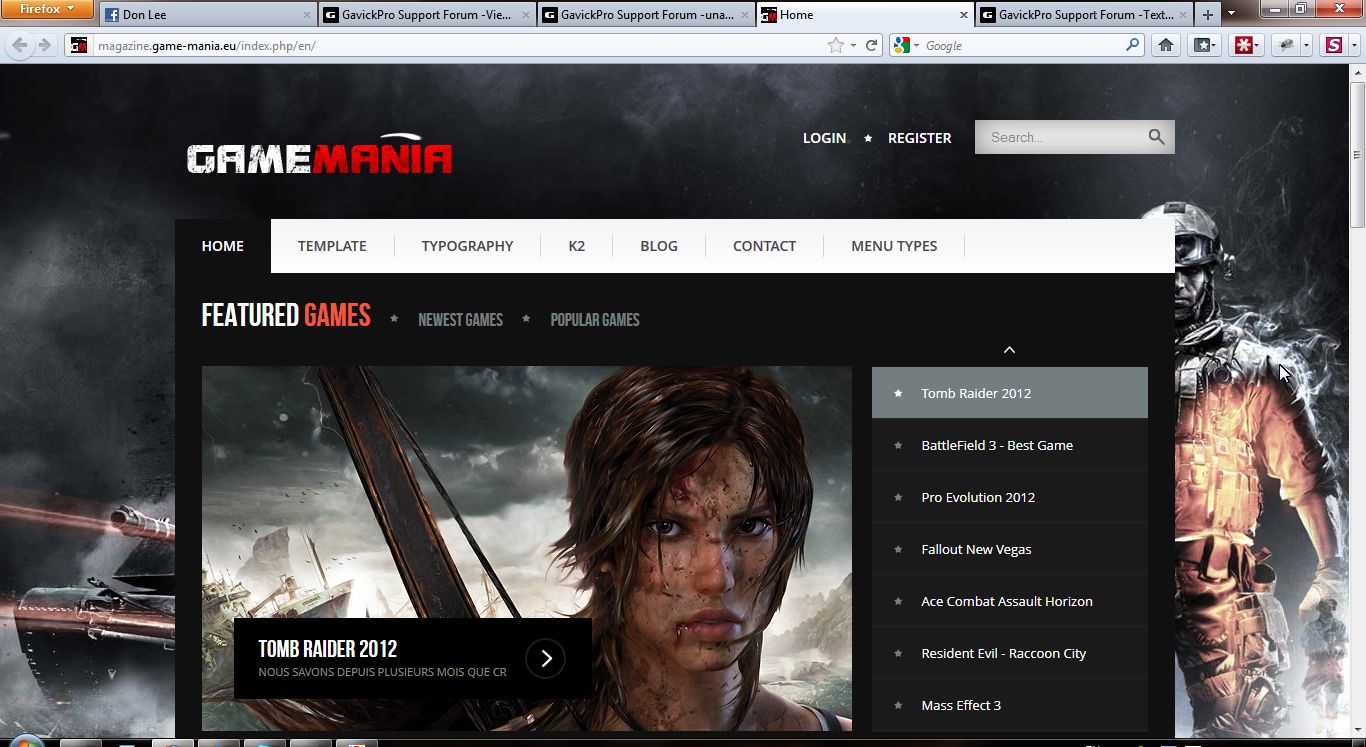Select Tomb Raider 2012 in games list
The height and width of the screenshot is (747, 1366).
tap(1010, 393)
